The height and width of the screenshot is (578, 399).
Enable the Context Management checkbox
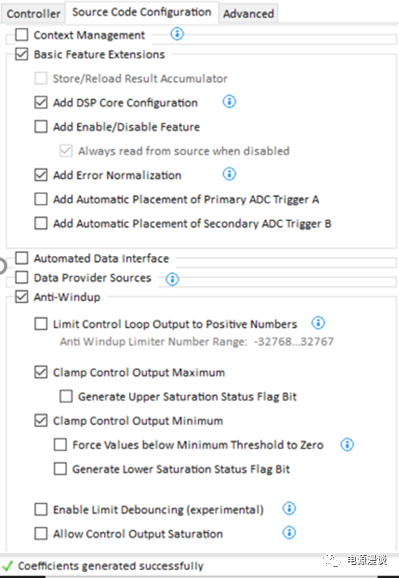(21, 35)
